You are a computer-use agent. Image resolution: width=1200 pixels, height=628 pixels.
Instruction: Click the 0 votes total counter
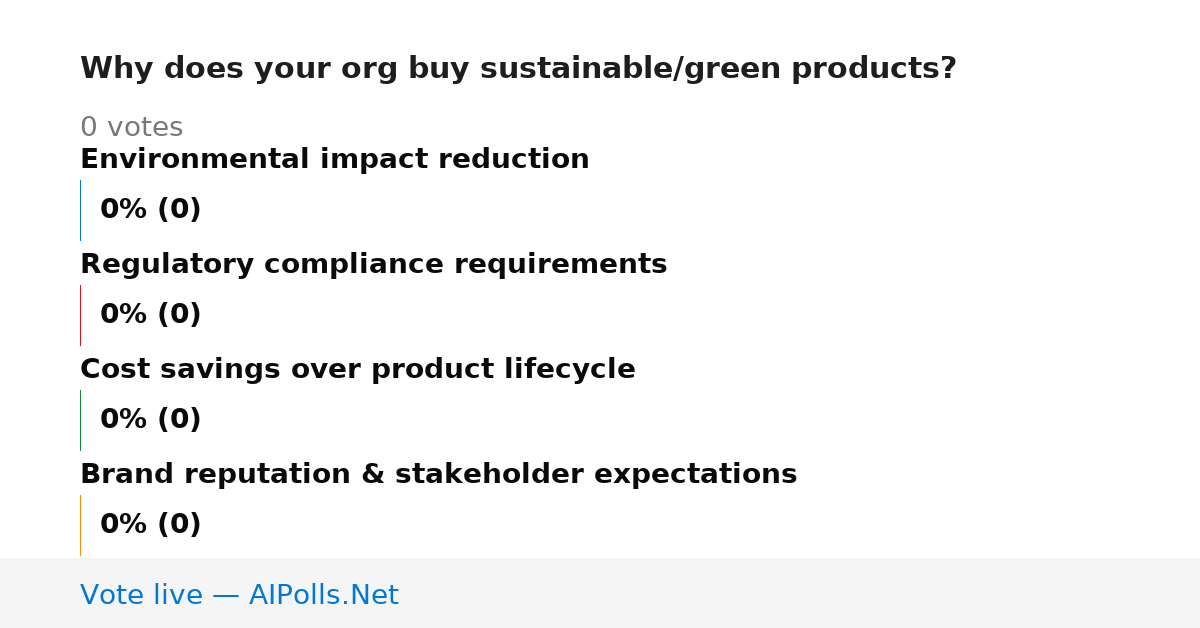pos(132,128)
